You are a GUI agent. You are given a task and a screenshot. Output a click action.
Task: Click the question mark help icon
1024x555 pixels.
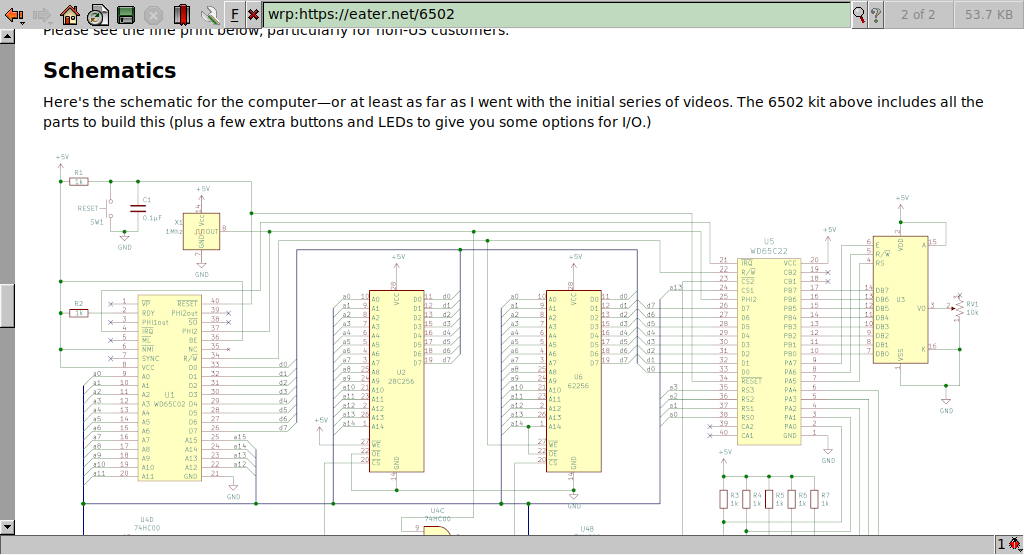876,14
